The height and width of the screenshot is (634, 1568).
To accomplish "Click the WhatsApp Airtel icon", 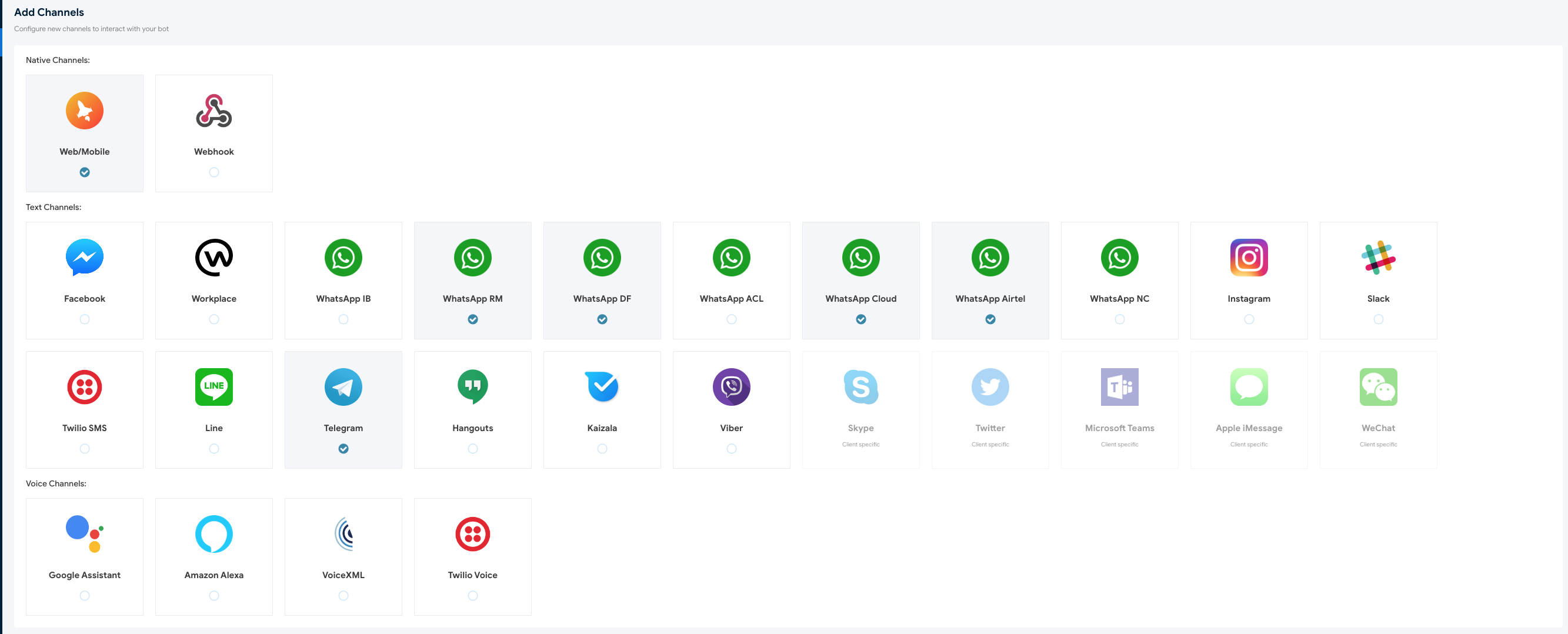I will (990, 257).
